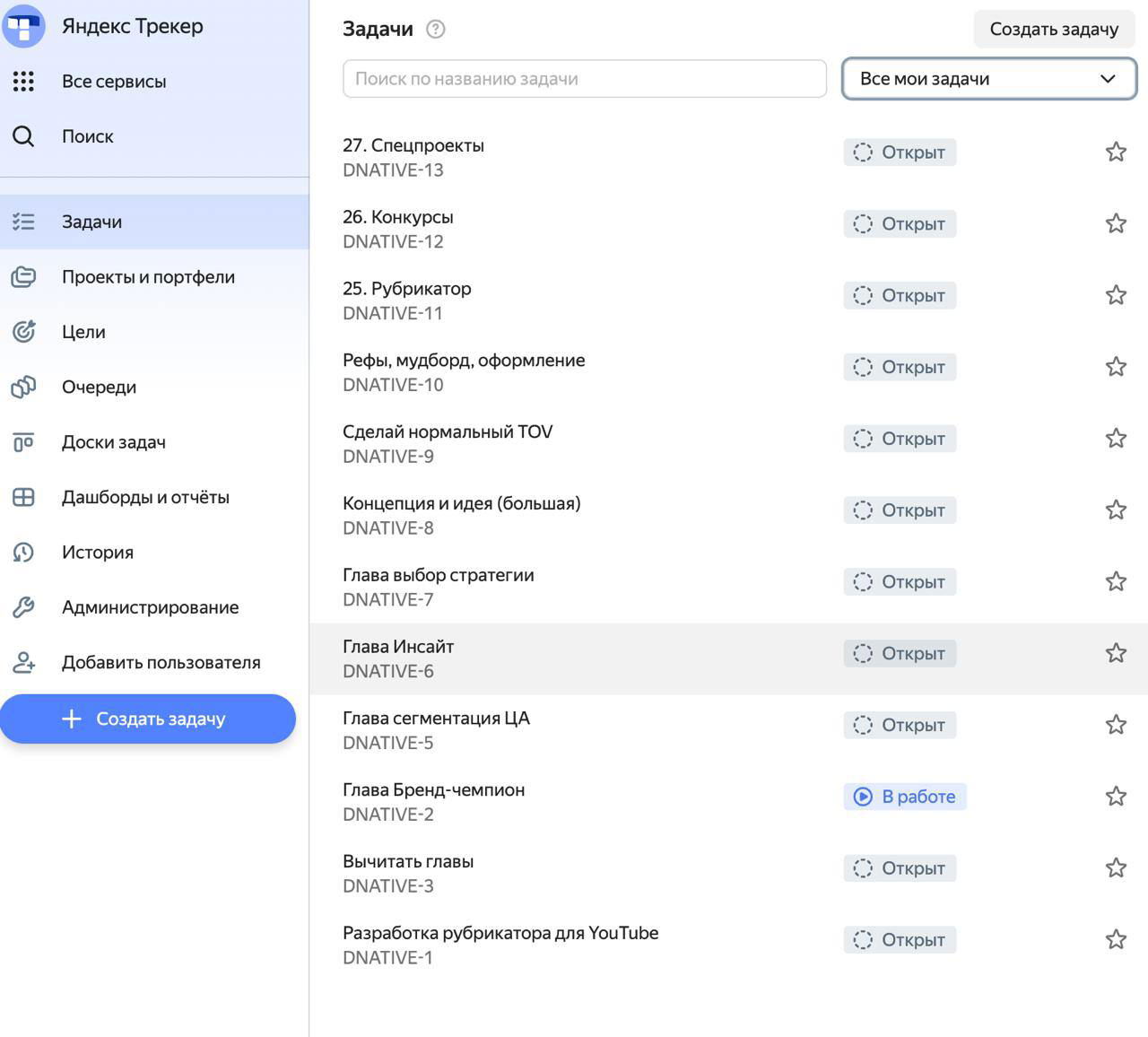Go to Дашборды и отчёты section
The height and width of the screenshot is (1037, 1148).
tap(145, 497)
